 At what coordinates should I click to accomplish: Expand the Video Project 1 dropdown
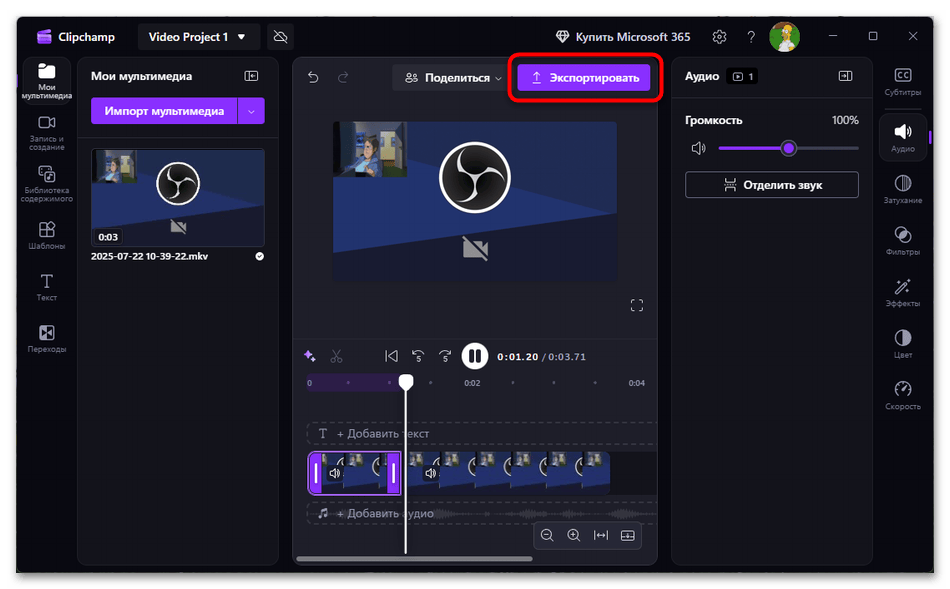click(198, 37)
